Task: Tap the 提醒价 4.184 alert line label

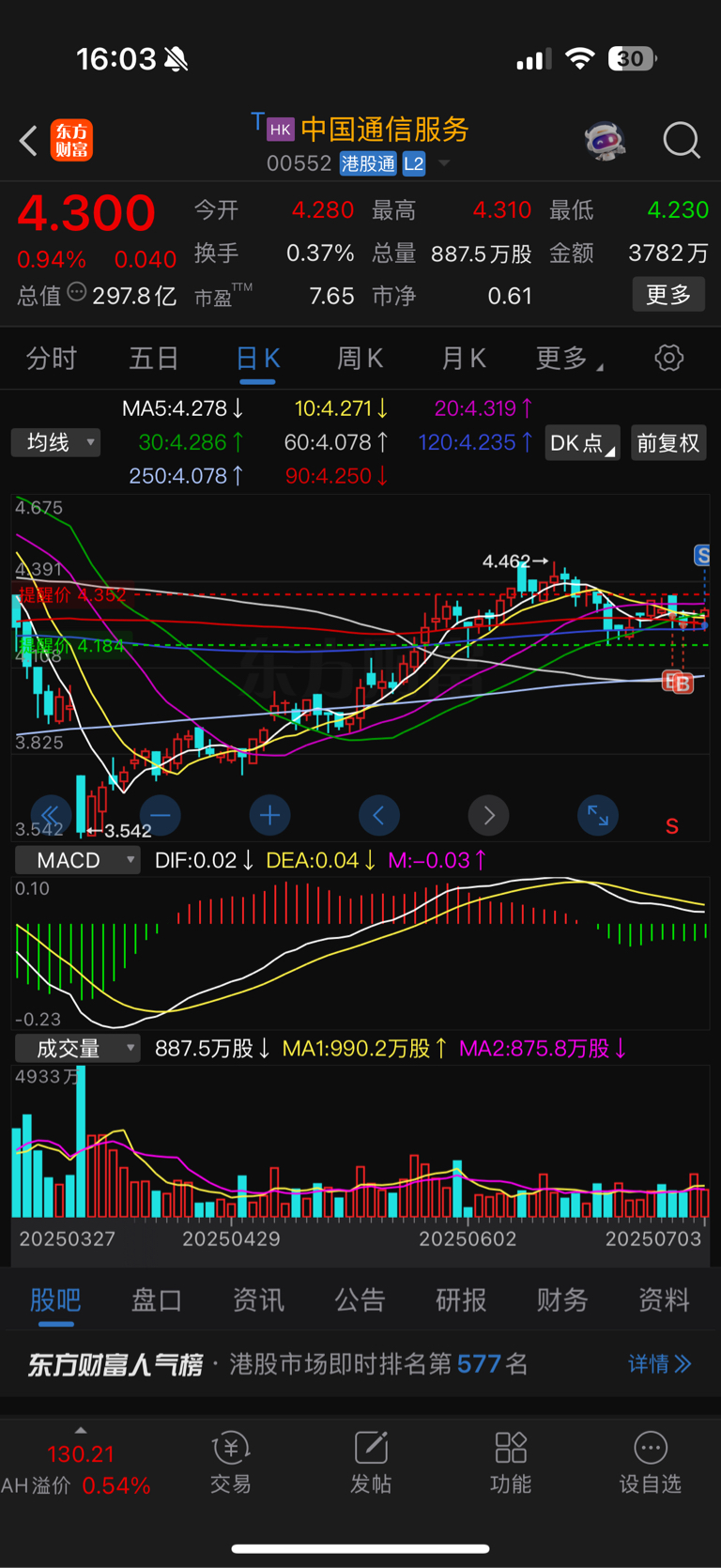Action: point(70,645)
